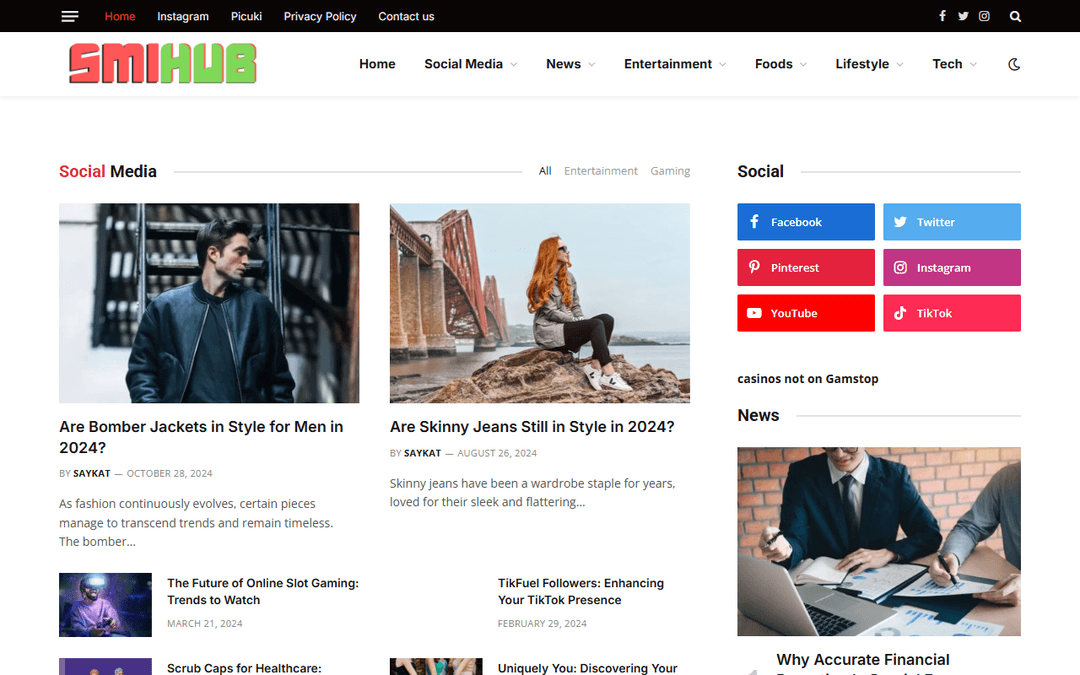This screenshot has height=675, width=1080.
Task: Click Home in top black bar
Action: [x=120, y=16]
